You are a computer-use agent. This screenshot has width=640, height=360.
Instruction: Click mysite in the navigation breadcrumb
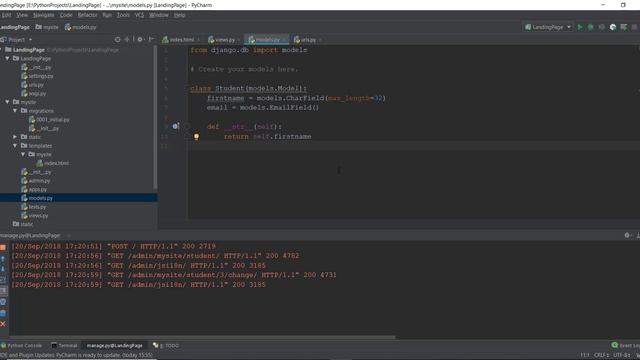pos(47,27)
